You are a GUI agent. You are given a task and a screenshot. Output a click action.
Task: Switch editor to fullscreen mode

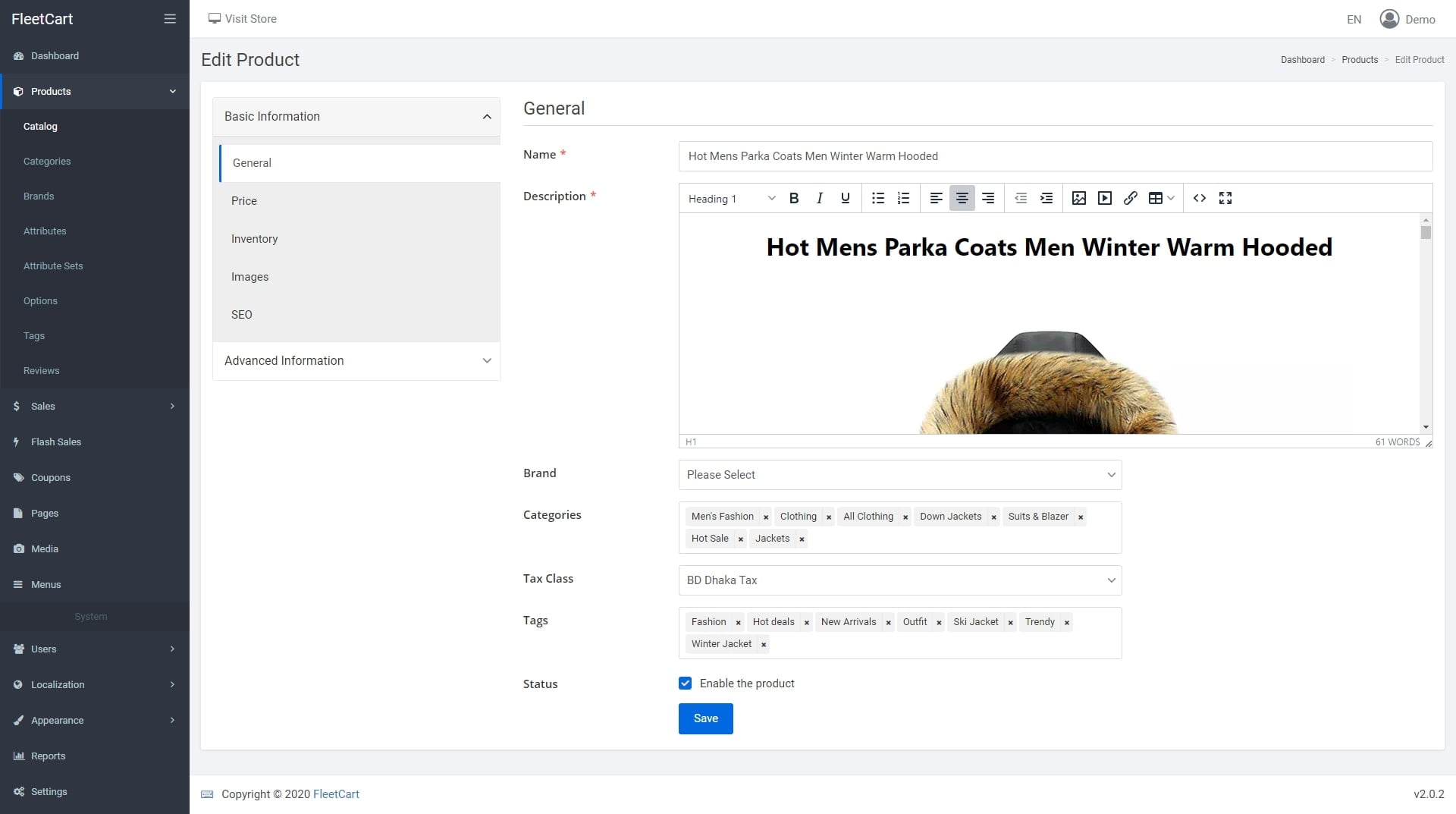click(x=1225, y=198)
